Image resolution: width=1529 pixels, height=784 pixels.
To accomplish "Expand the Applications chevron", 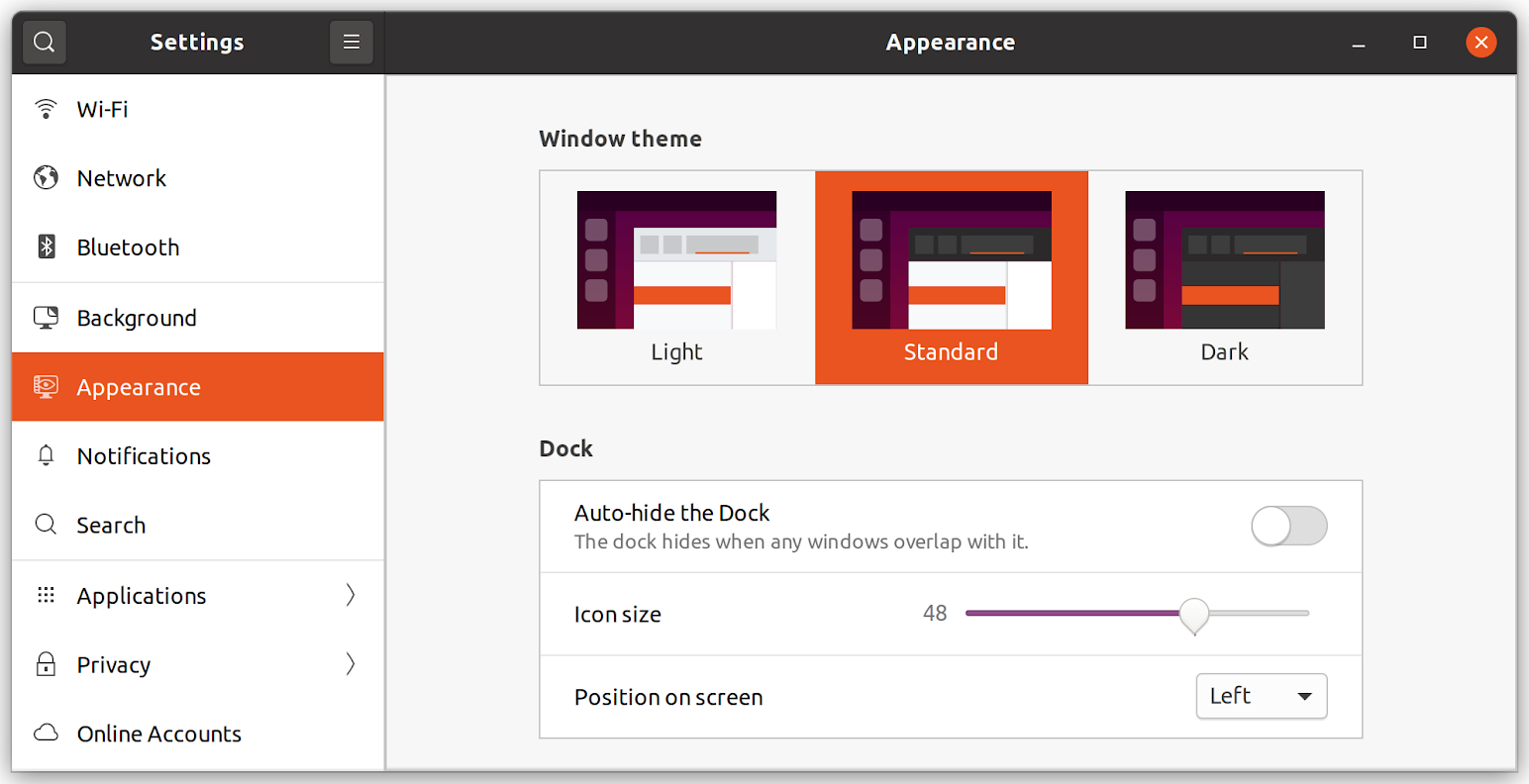I will 350,595.
